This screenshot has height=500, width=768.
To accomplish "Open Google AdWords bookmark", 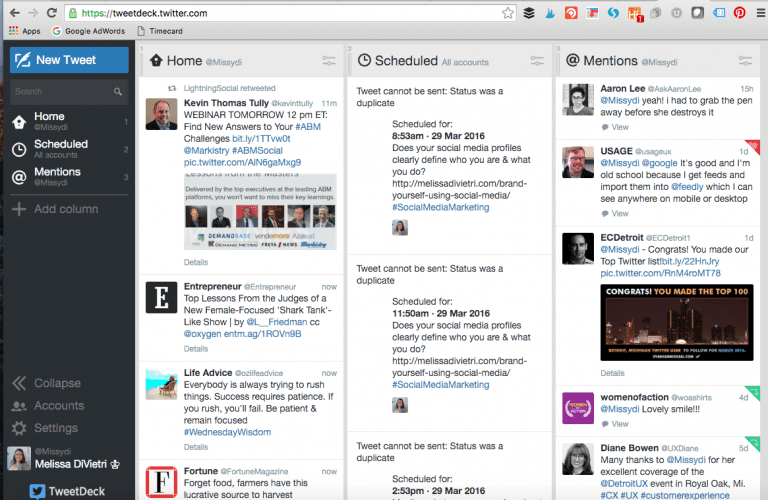I will click(89, 31).
